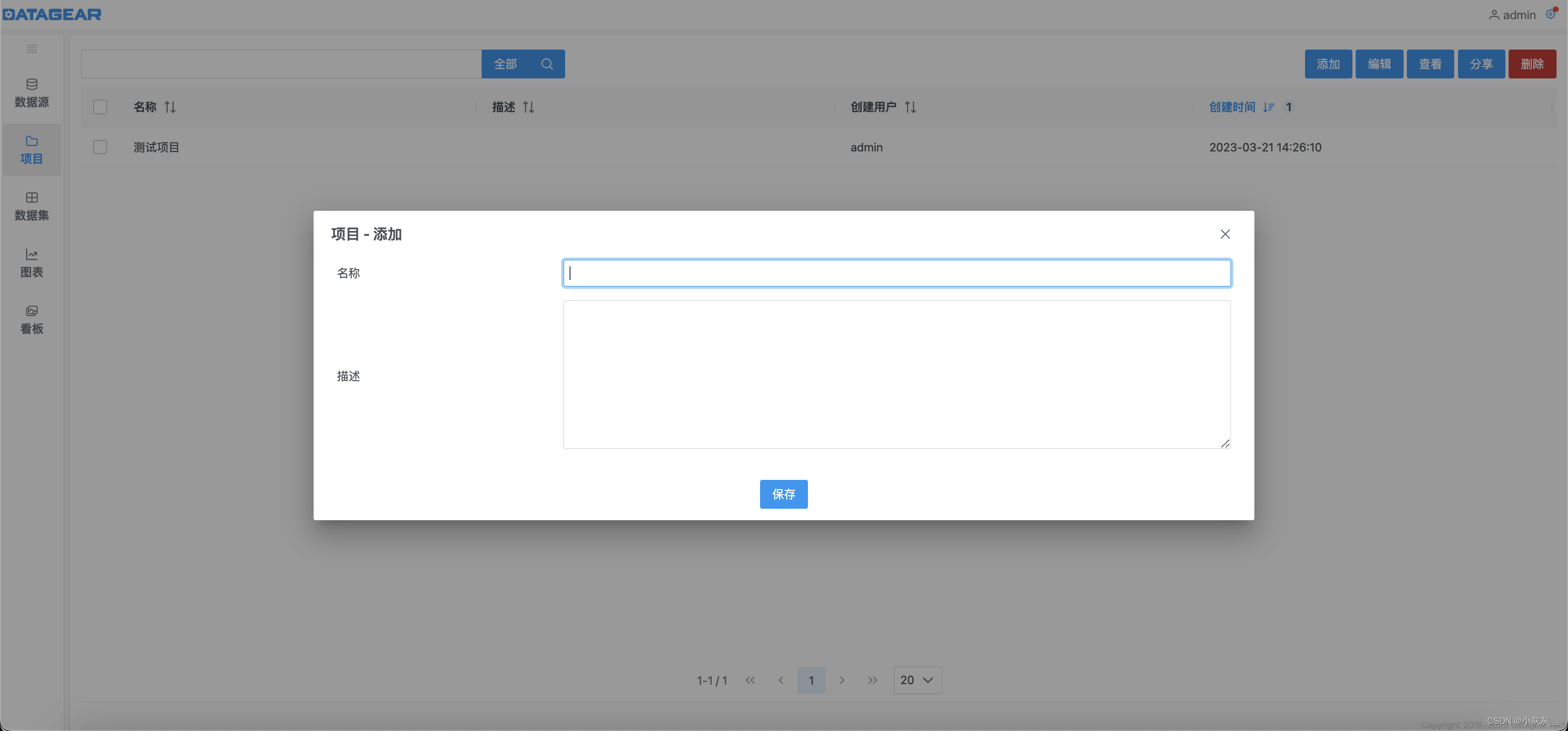The width and height of the screenshot is (1568, 731).
Task: Click the 测试项目 project name cell
Action: pos(156,148)
